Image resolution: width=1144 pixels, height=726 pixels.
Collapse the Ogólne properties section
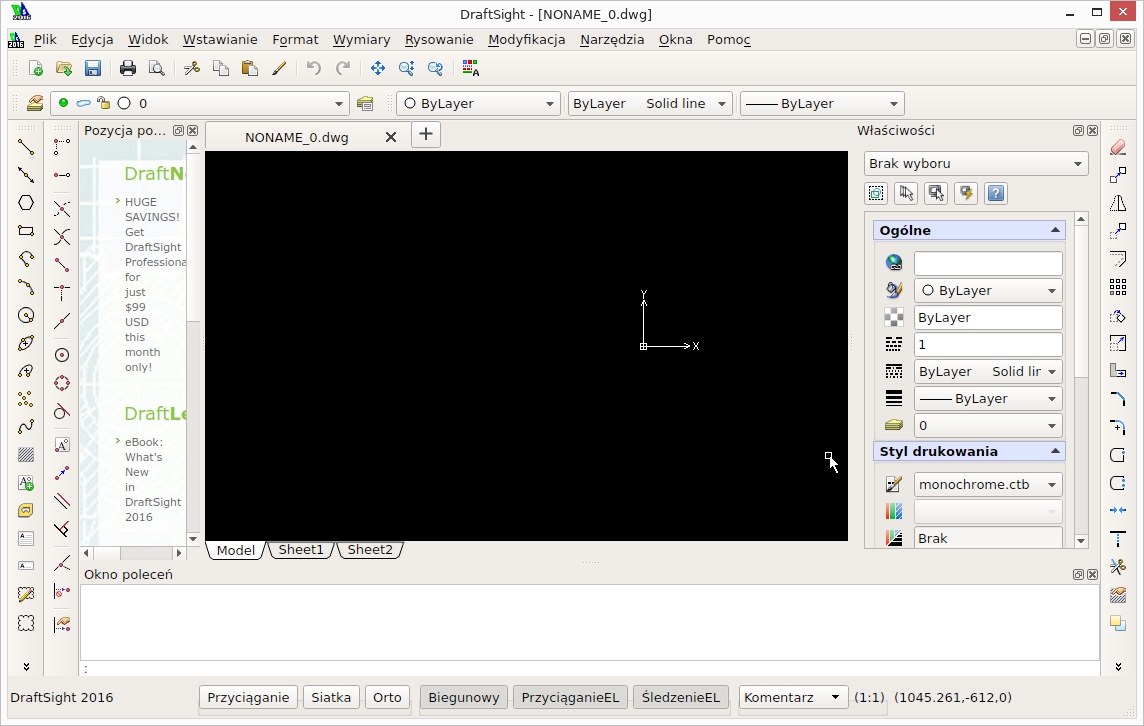1055,230
